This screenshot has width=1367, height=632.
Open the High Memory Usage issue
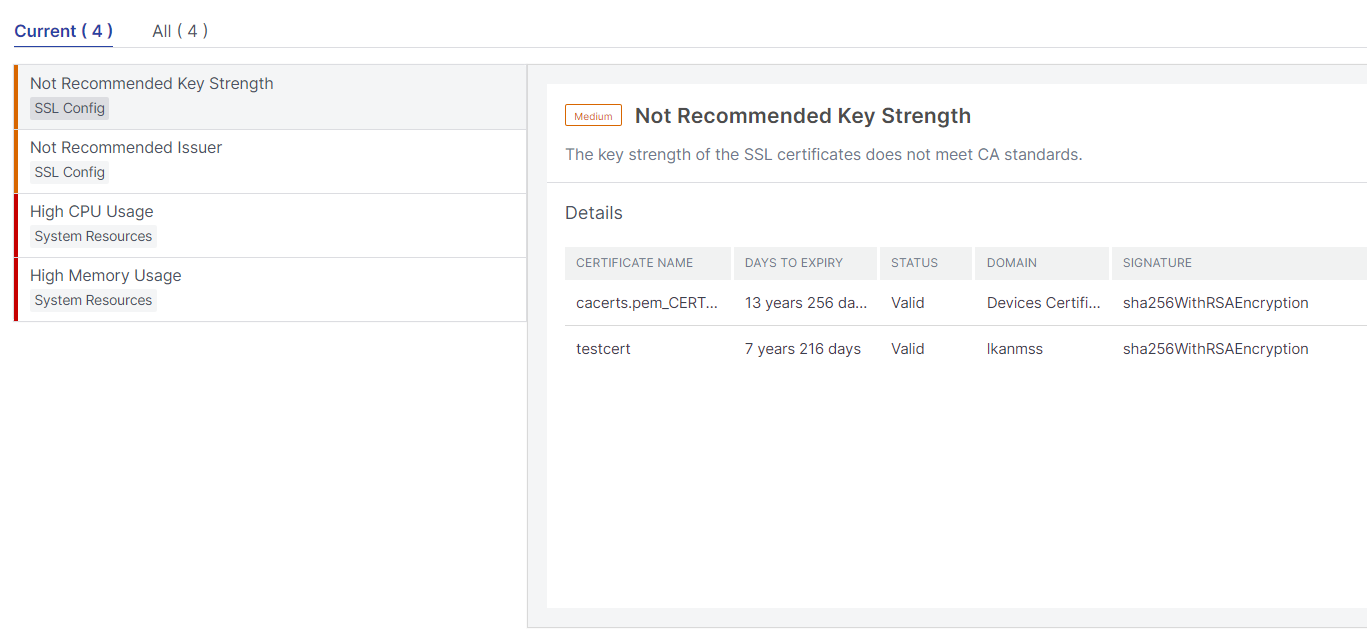[x=270, y=289]
